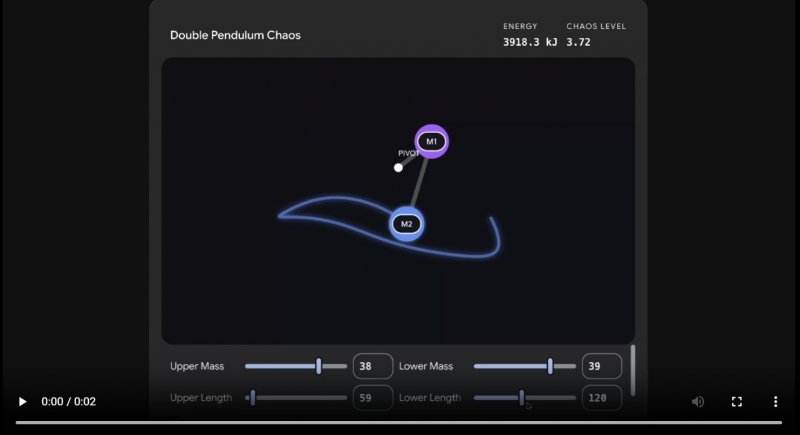Click the Lower Mass value field showing 39
Viewport: 800px width, 435px height.
click(601, 366)
